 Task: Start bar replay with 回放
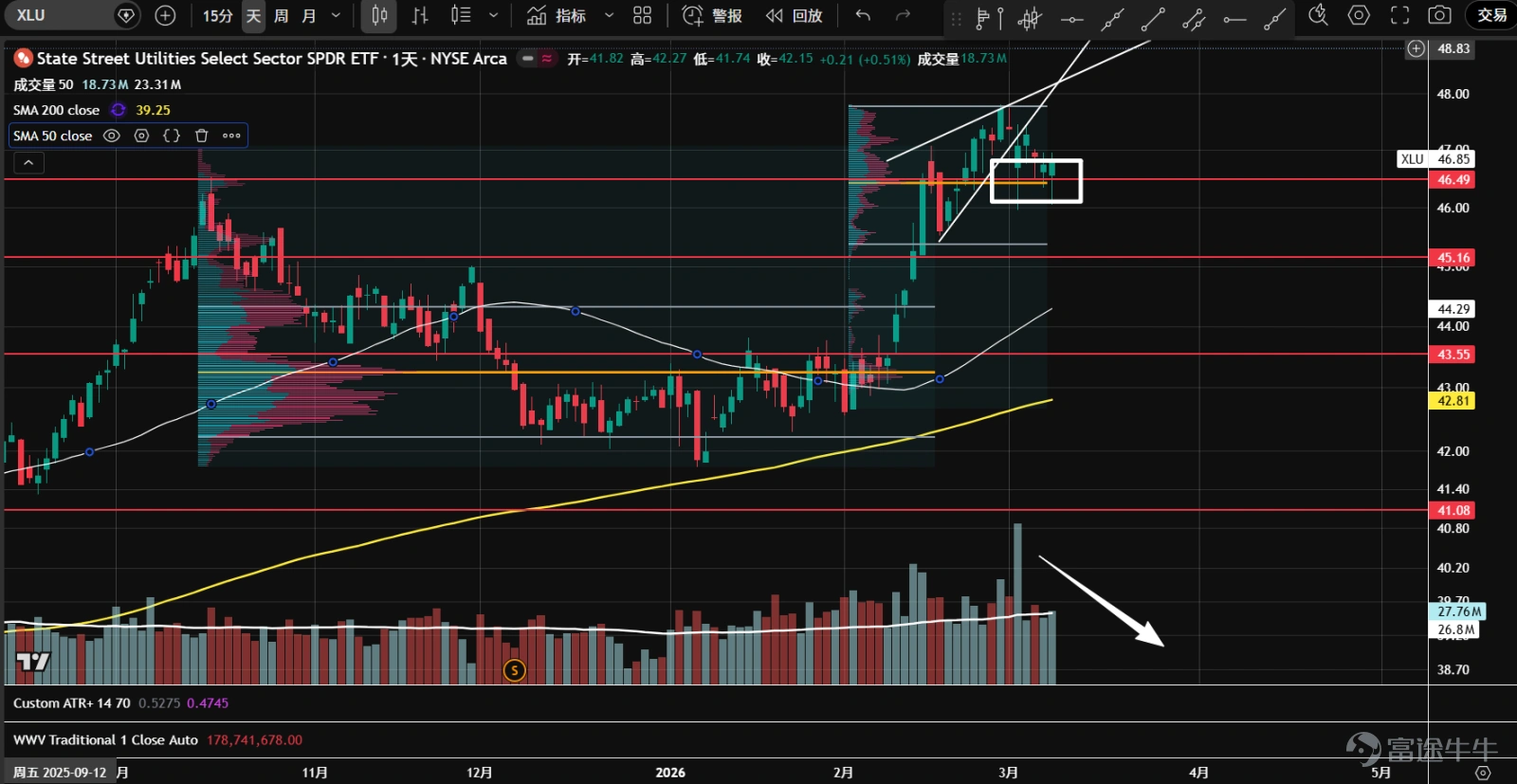coord(795,15)
